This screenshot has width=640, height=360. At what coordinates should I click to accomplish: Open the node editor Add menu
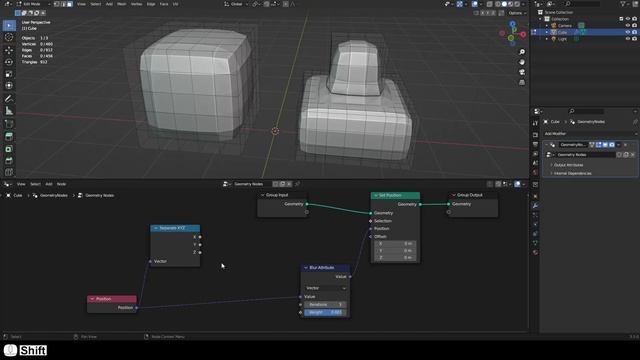[x=49, y=184]
